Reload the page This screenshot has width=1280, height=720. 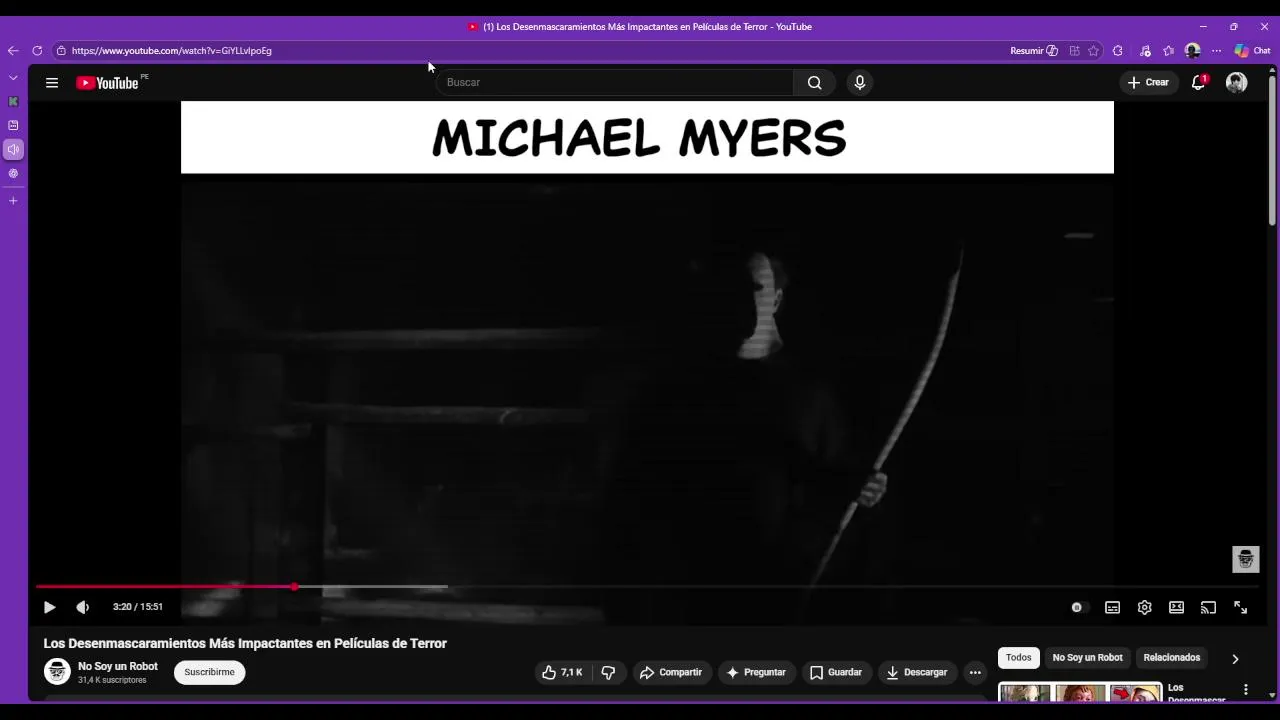click(x=37, y=51)
